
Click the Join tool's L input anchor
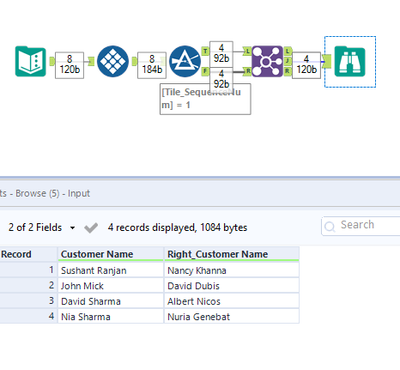(x=247, y=51)
